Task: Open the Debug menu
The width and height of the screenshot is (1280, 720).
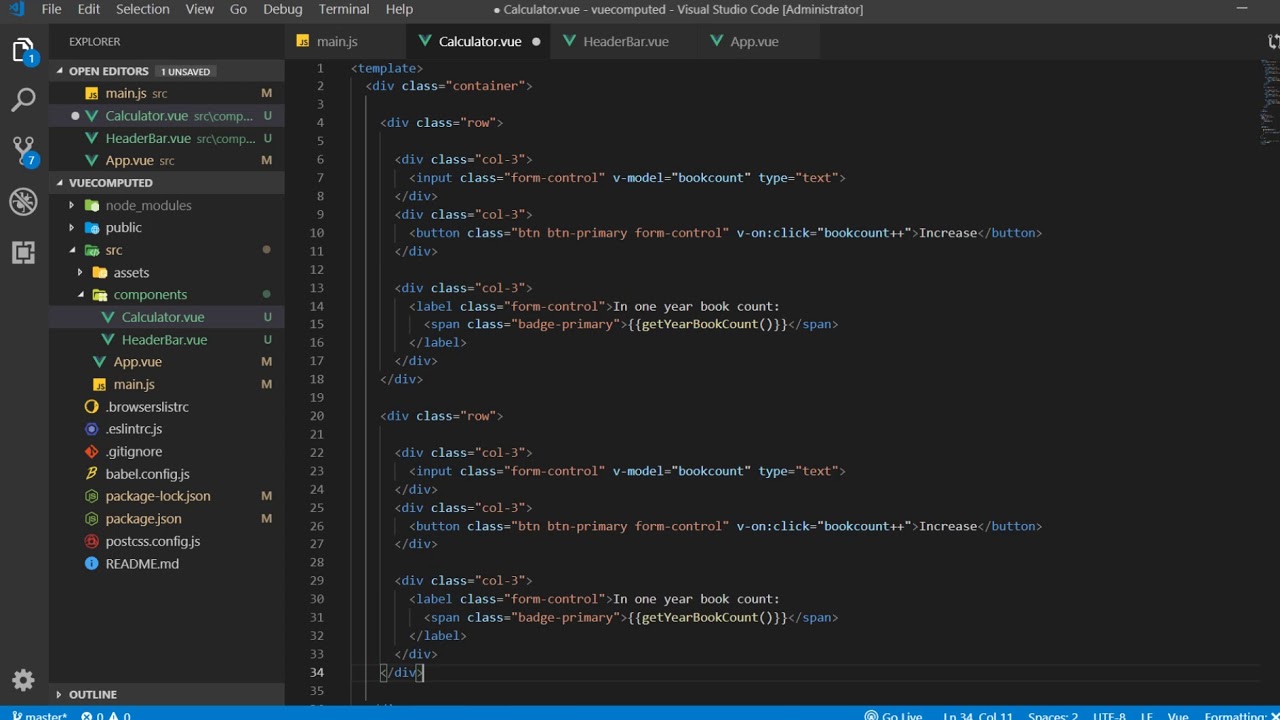Action: 283,9
